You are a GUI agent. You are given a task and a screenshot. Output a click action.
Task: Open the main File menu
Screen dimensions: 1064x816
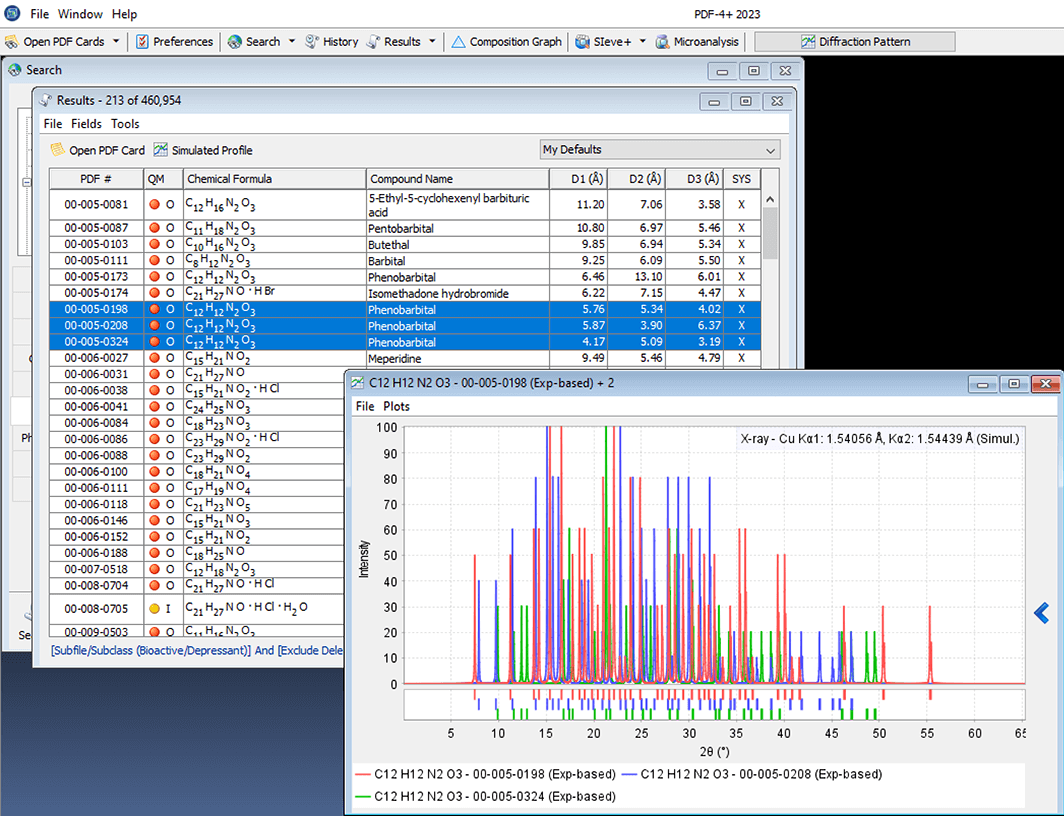[39, 14]
